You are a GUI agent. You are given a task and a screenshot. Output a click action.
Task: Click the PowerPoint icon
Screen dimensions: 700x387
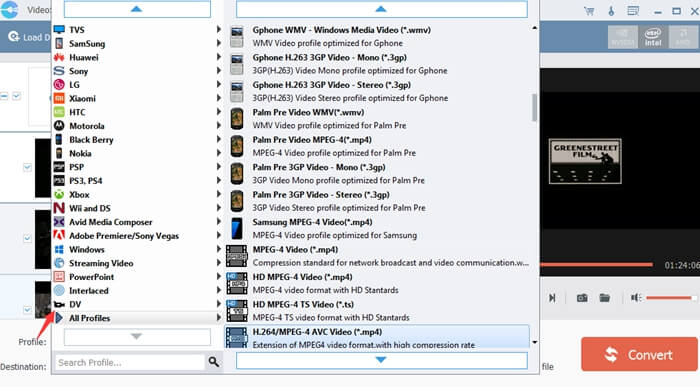(x=59, y=277)
